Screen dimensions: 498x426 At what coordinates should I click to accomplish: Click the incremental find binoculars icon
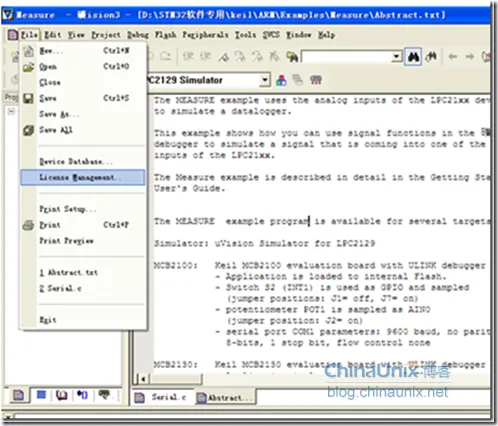click(x=431, y=57)
